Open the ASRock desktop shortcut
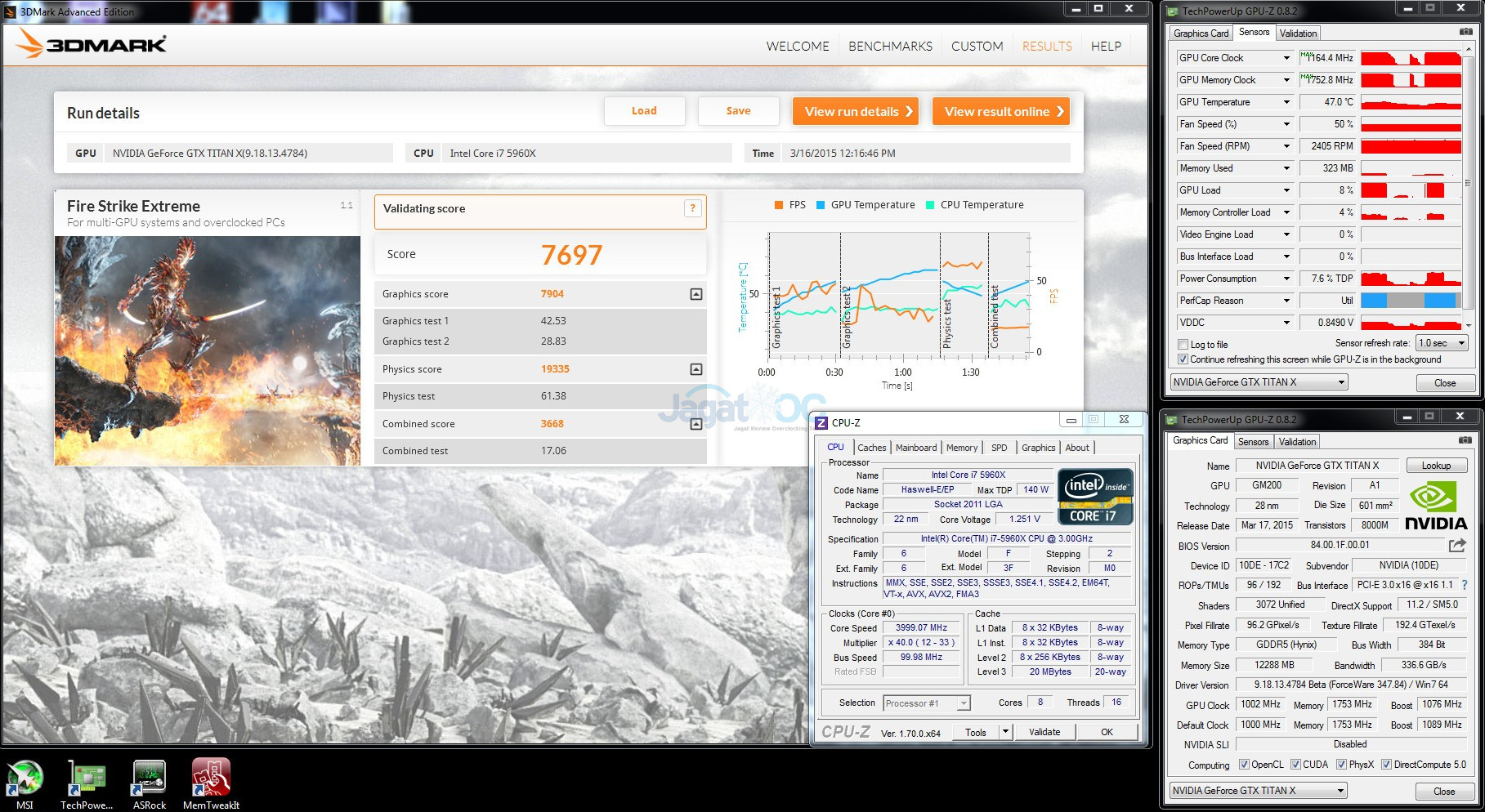The image size is (1485, 812). [150, 779]
